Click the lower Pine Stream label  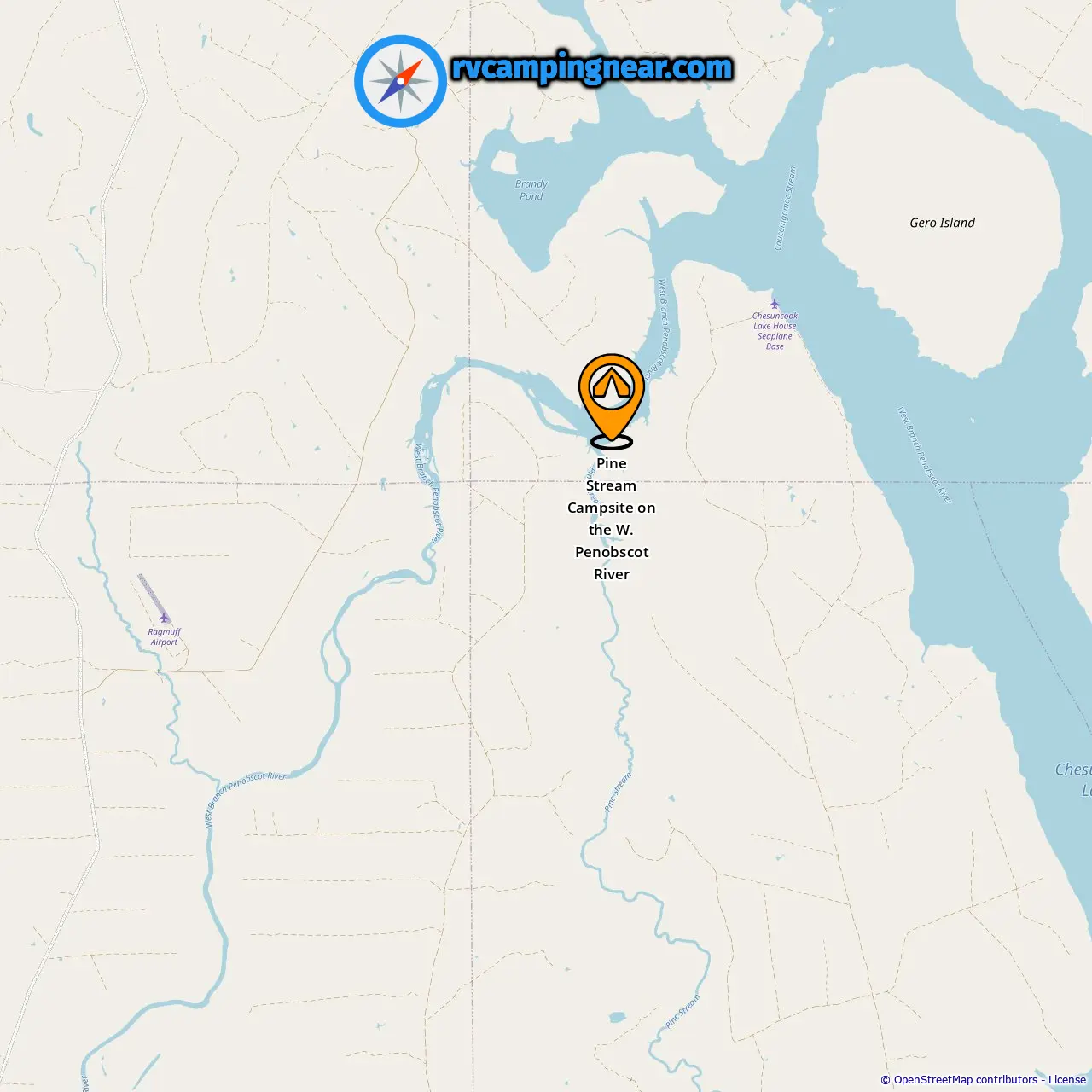pyautogui.click(x=682, y=1011)
